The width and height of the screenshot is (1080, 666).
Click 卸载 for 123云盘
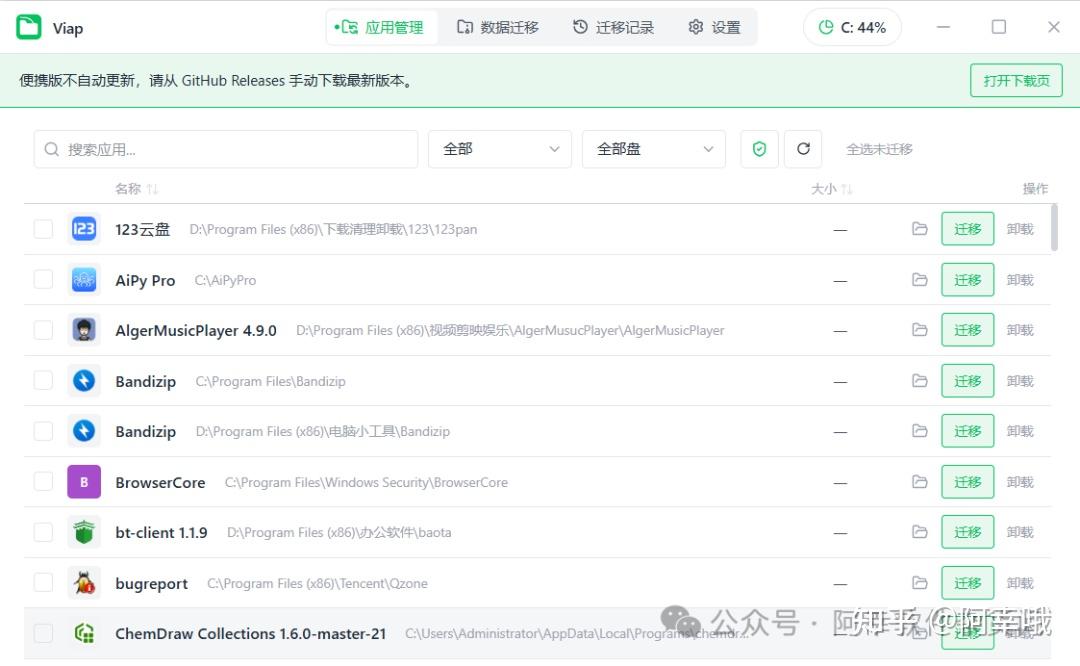1020,229
